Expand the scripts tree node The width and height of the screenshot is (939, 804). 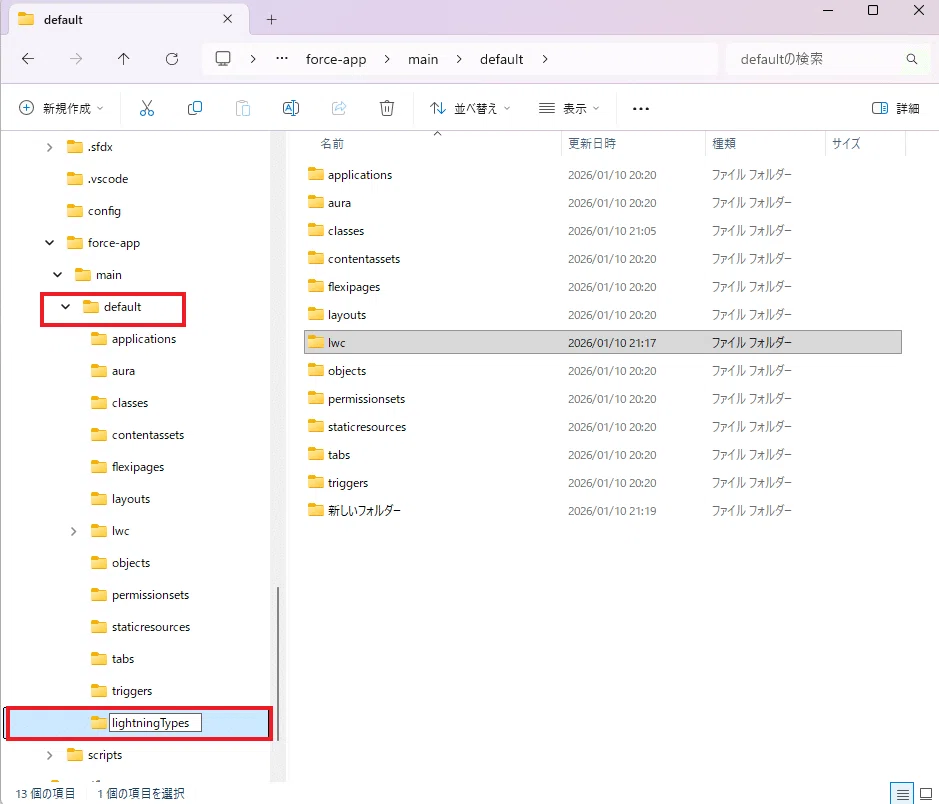pos(50,756)
